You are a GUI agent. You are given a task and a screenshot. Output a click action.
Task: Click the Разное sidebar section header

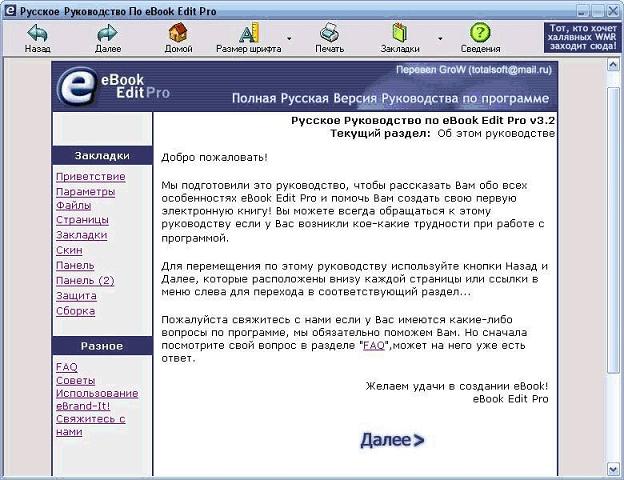(x=102, y=346)
